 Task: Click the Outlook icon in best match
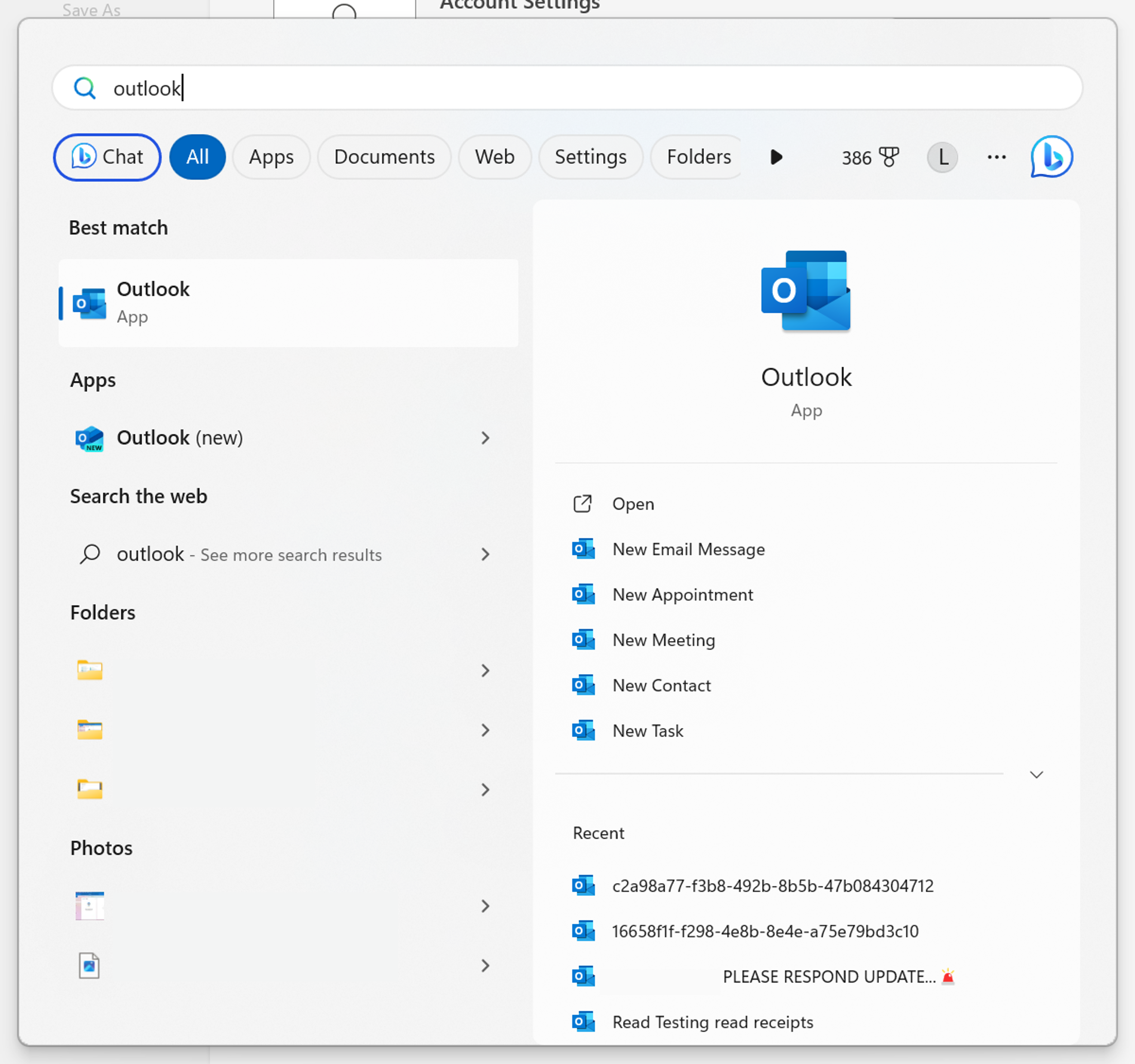(x=89, y=304)
